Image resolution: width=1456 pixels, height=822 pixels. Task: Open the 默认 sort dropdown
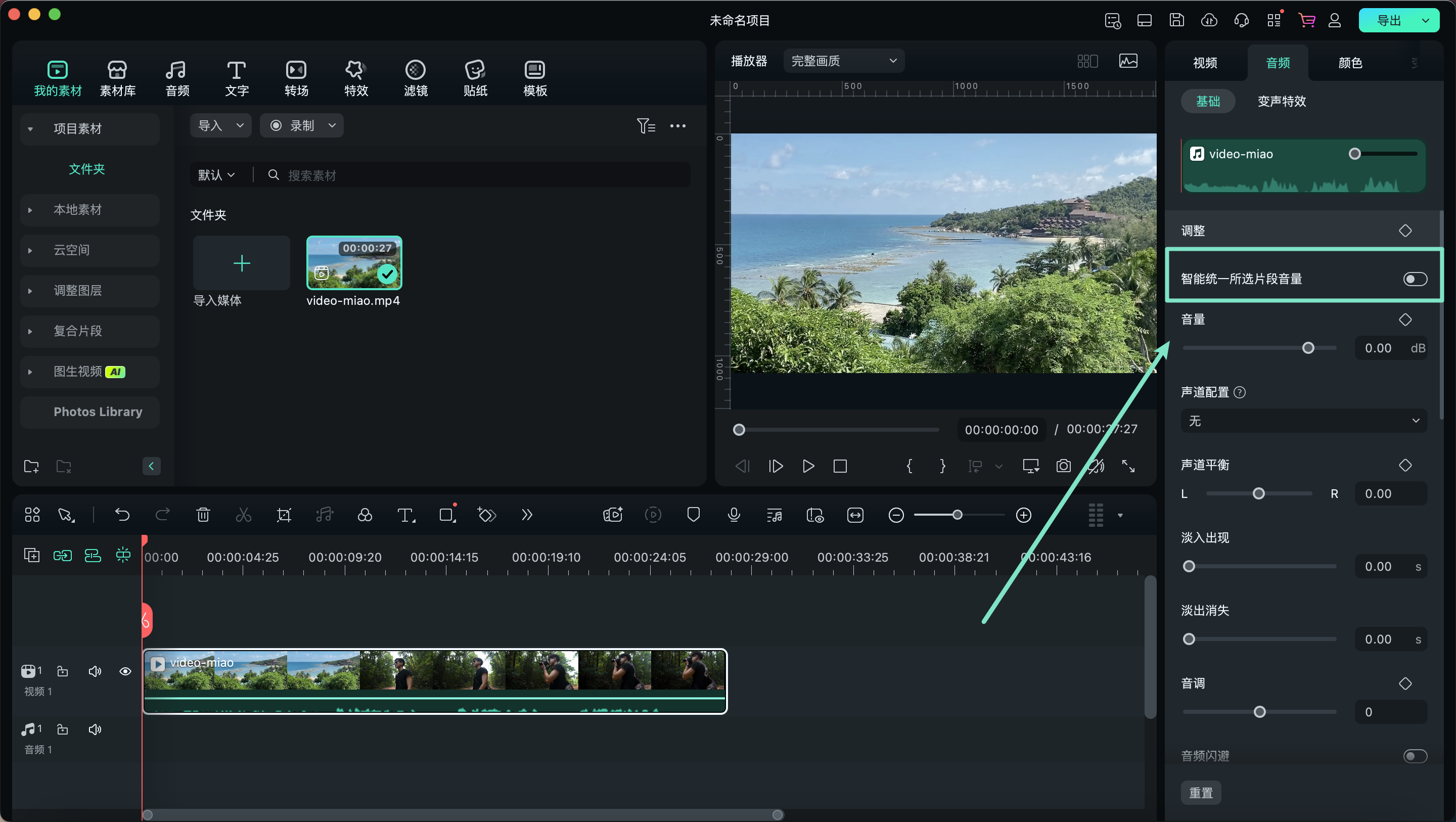[x=216, y=175]
